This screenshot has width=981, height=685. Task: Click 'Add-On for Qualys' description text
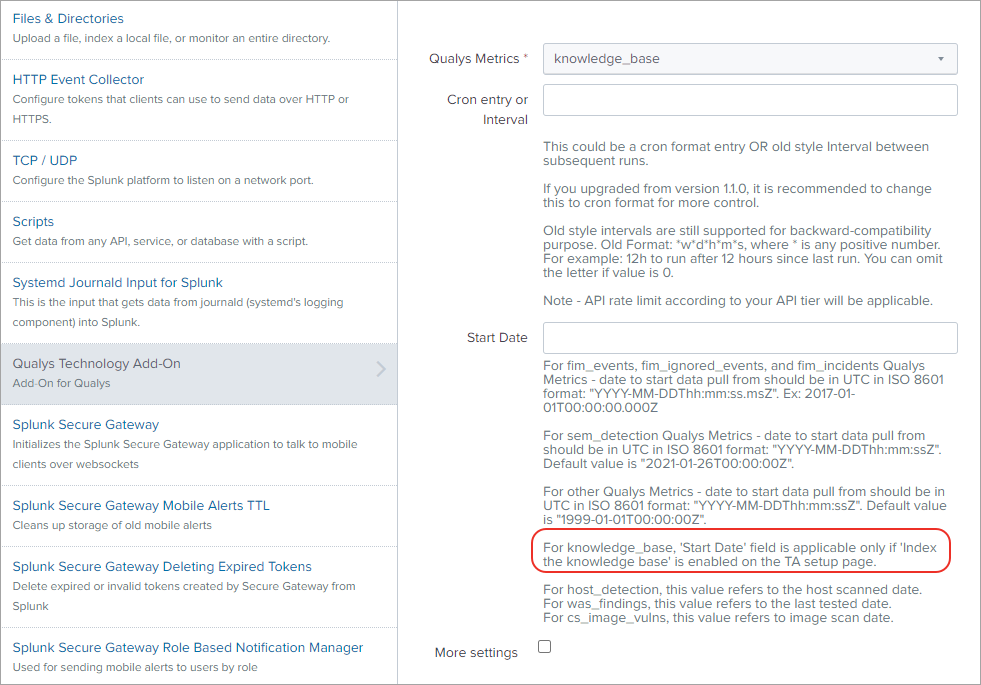tap(61, 383)
